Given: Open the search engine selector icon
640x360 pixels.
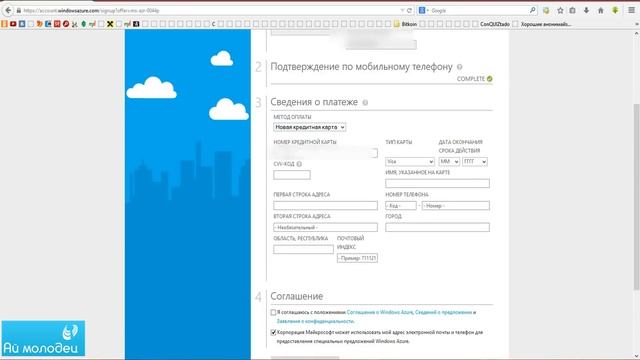Looking at the screenshot, I should (423, 11).
